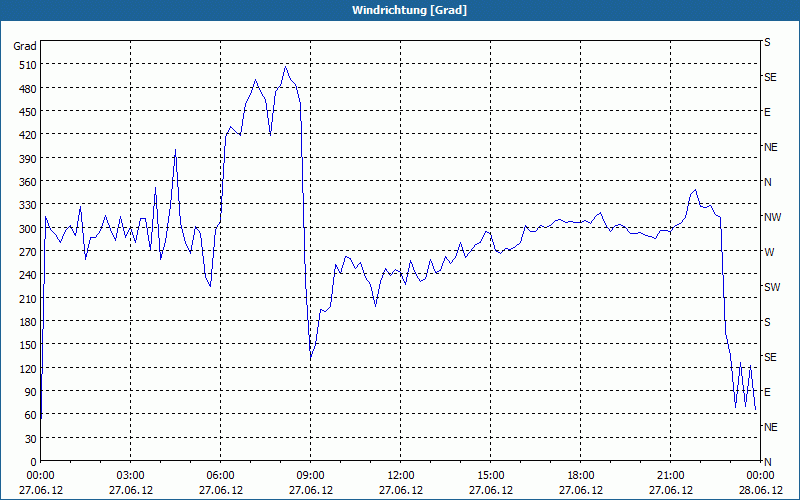Click the N compass label level with 360

[767, 182]
